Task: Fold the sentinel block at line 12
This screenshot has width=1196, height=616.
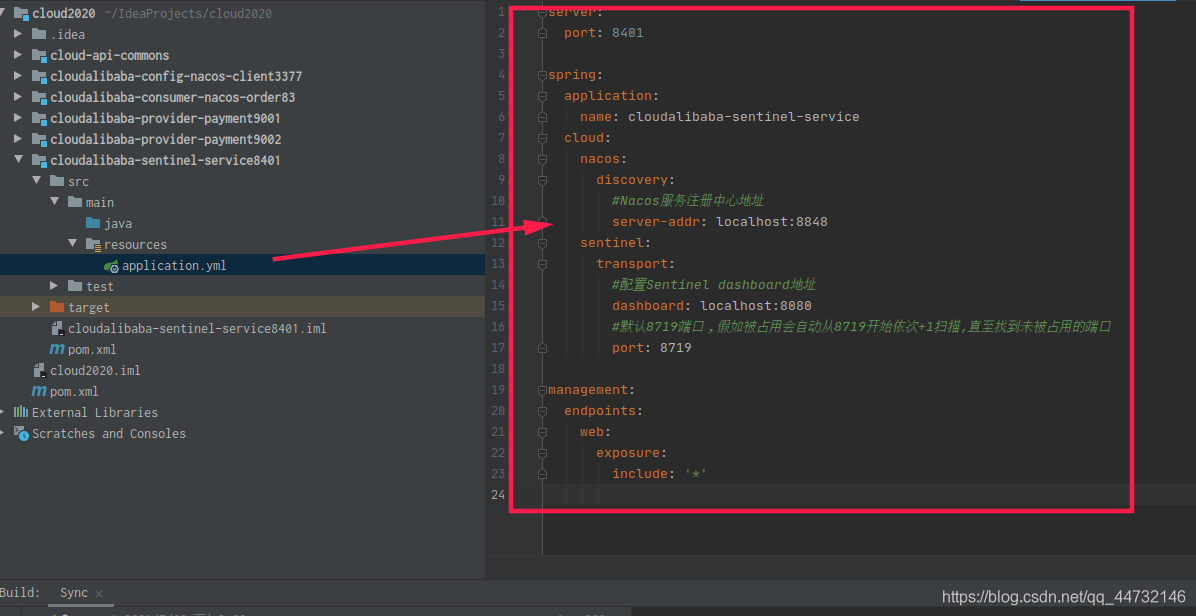Action: click(x=542, y=242)
